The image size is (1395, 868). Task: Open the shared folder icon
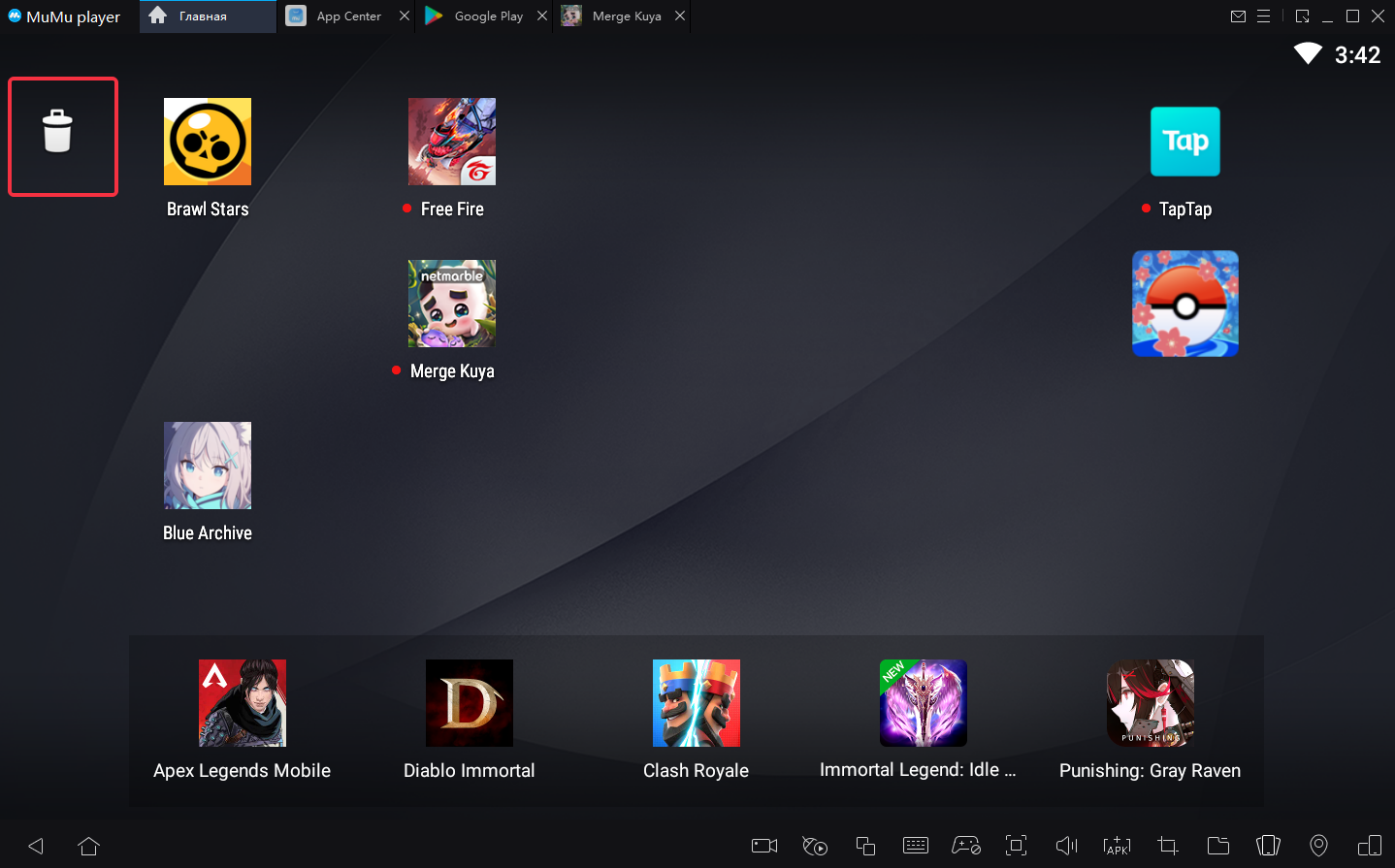(x=1218, y=846)
